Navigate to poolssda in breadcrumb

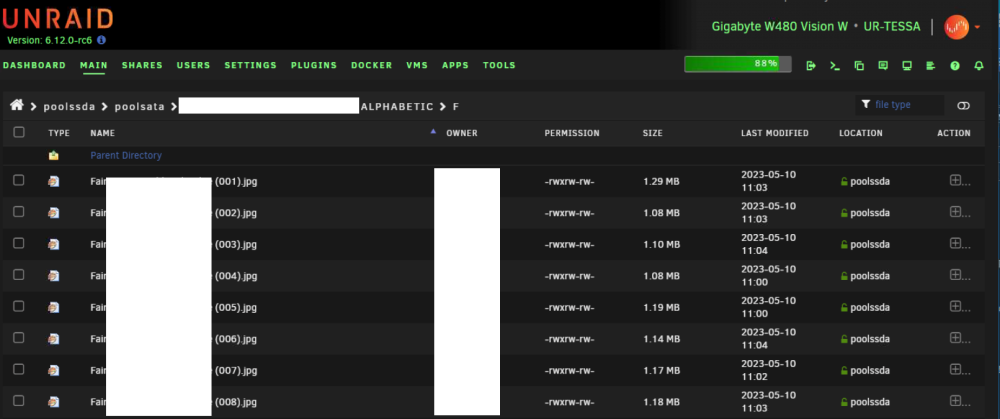[x=70, y=107]
